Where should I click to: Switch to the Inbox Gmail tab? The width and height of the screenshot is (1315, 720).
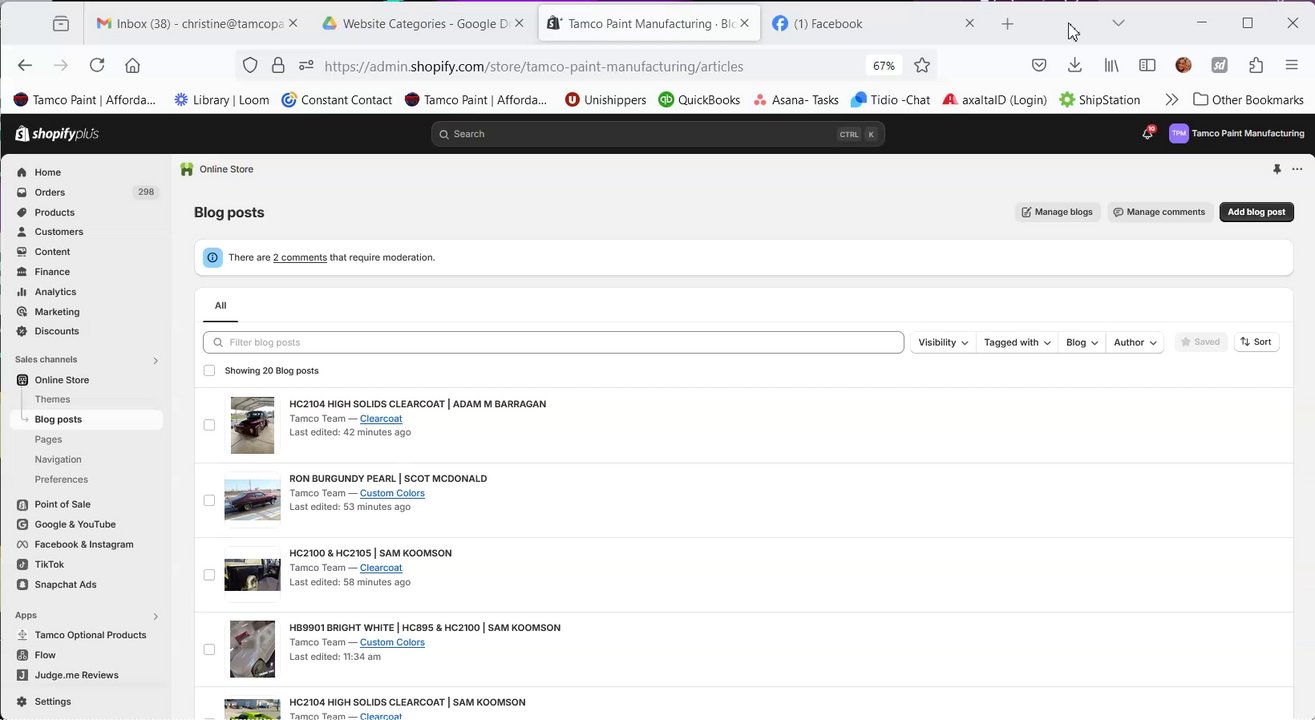point(198,23)
